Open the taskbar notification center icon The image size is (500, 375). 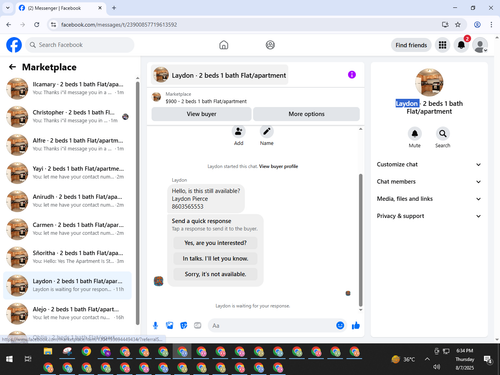(488, 359)
